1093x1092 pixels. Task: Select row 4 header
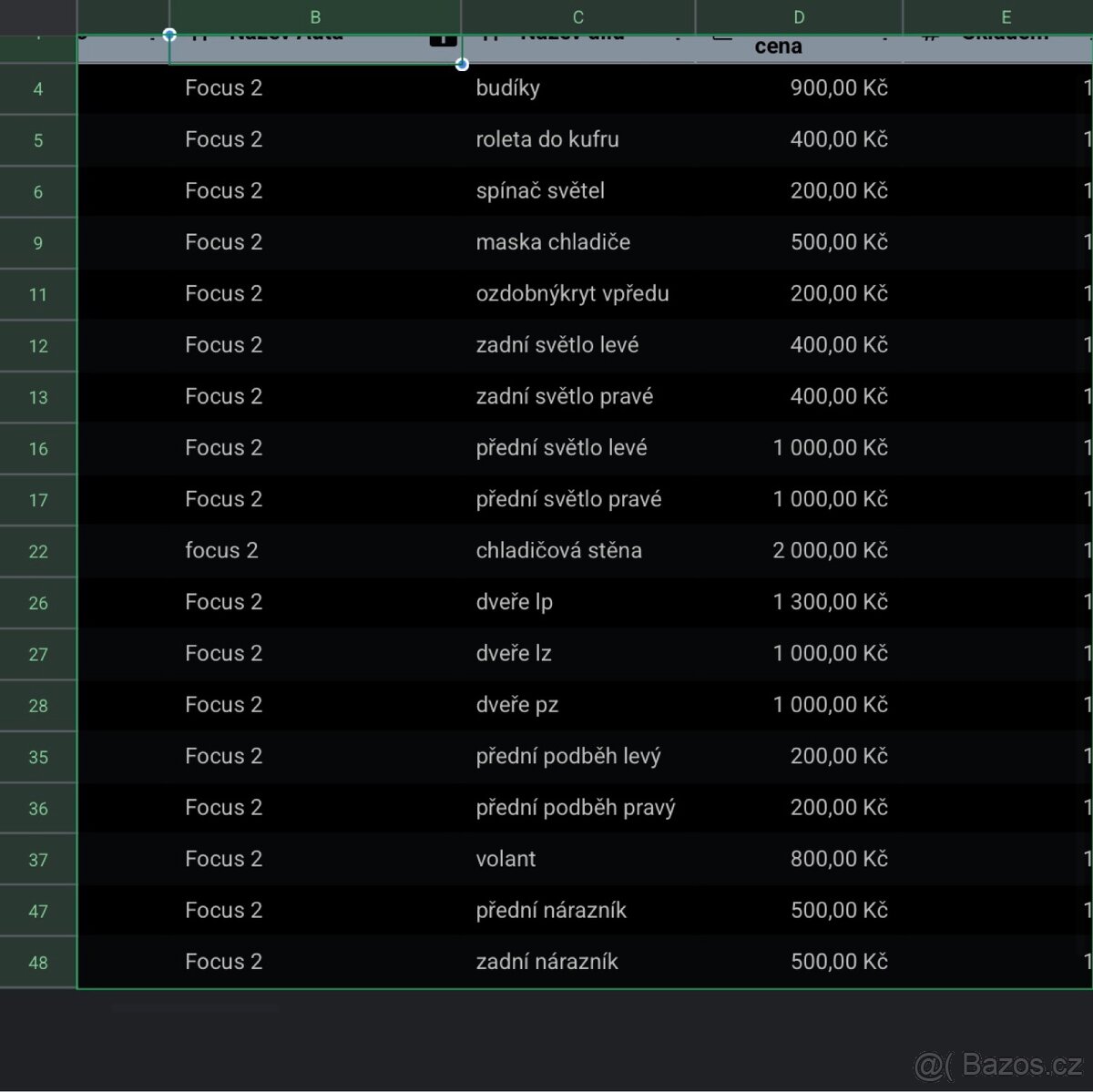point(38,89)
